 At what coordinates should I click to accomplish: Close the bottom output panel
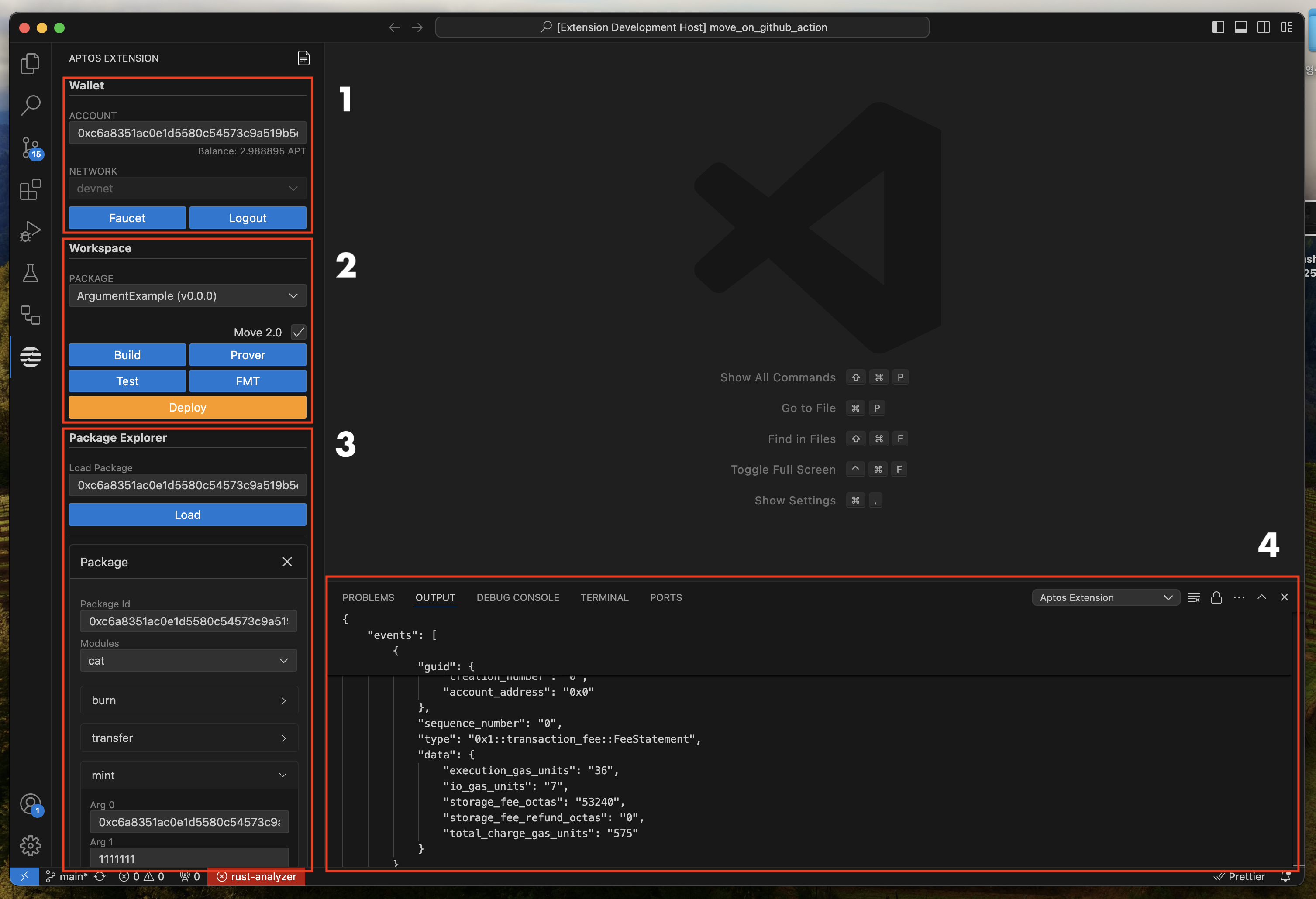pos(1284,597)
